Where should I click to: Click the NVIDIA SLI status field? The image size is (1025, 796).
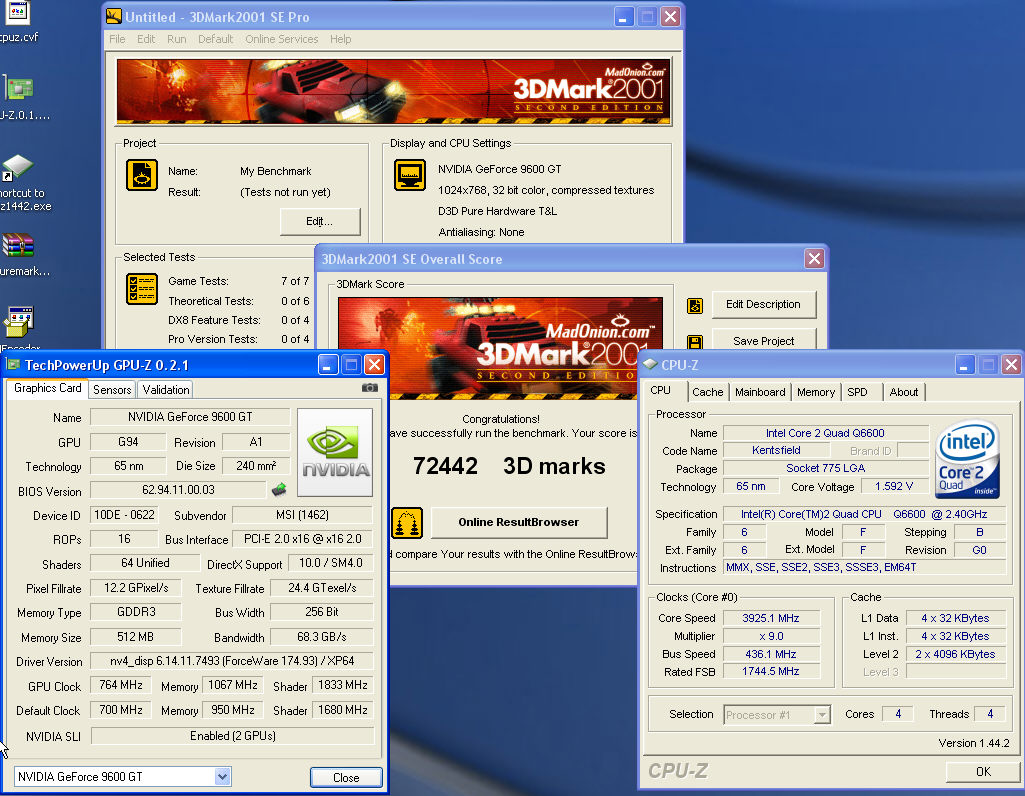click(x=232, y=736)
